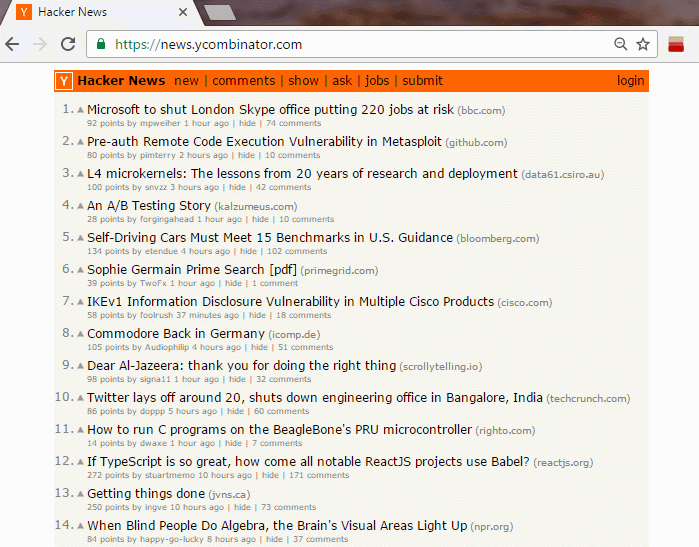Upvote the Self-Driving Cars story
Image resolution: width=699 pixels, height=547 pixels.
80,238
